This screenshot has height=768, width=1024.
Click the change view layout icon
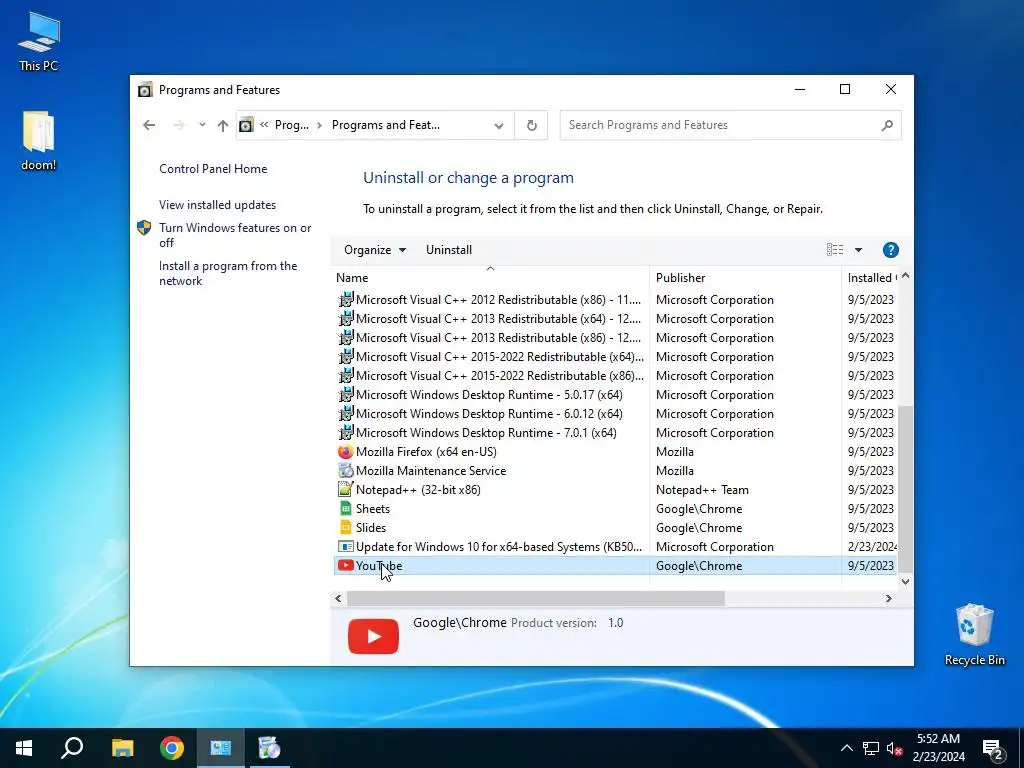coord(835,249)
